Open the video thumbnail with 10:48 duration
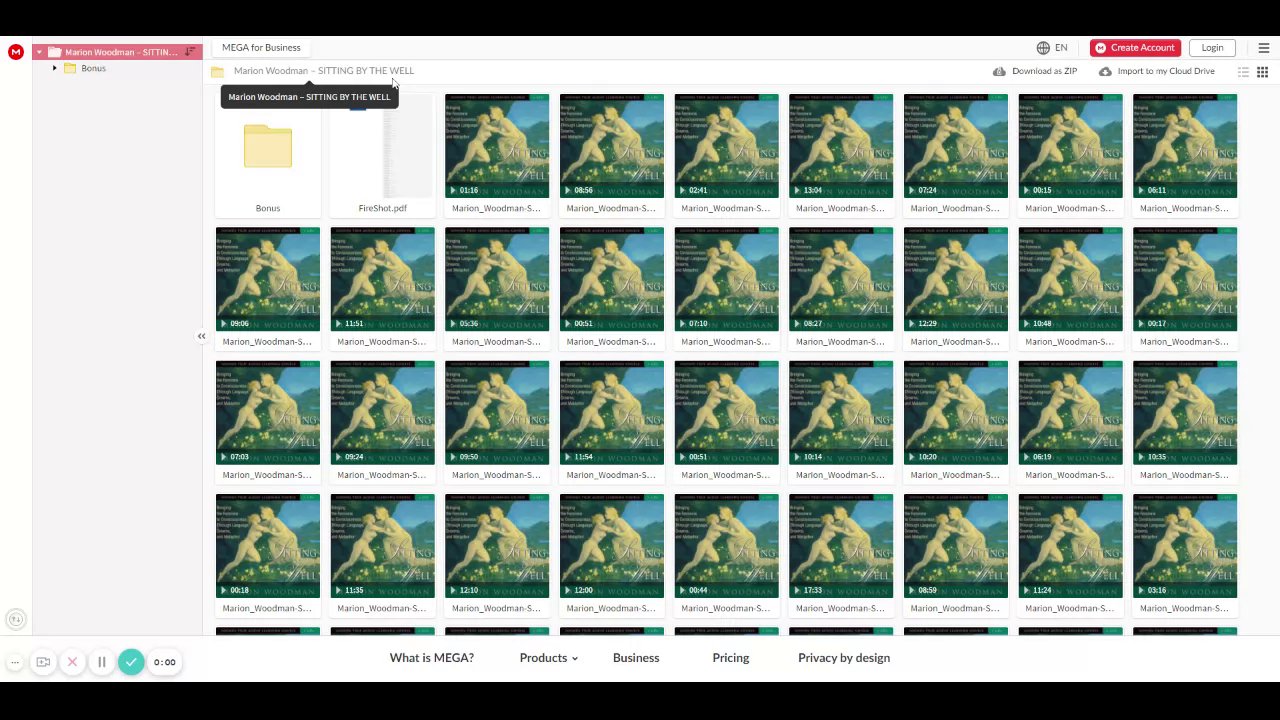Viewport: 1280px width, 720px height. click(1070, 287)
